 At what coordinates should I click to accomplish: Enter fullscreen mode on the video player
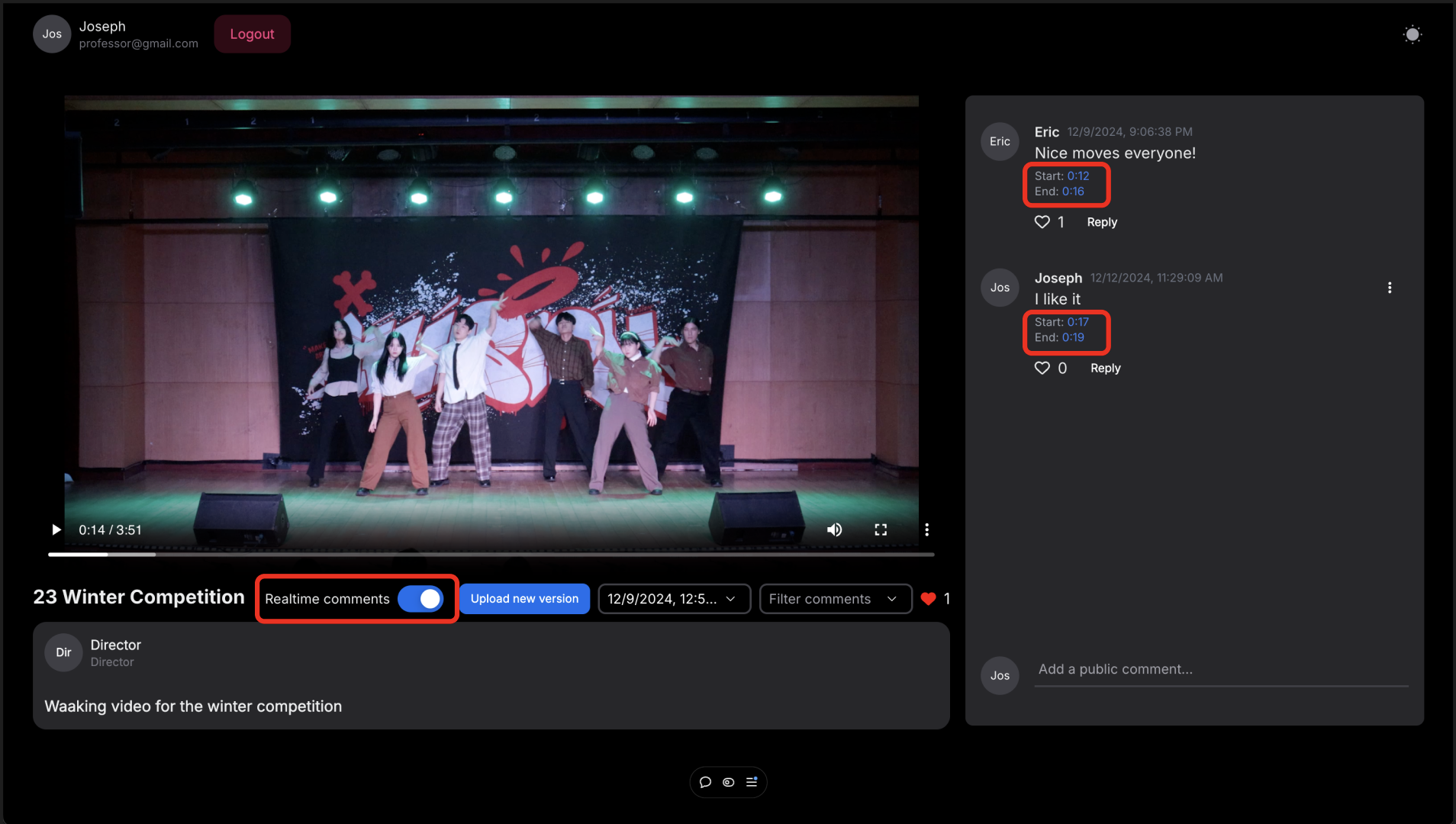tap(881, 529)
